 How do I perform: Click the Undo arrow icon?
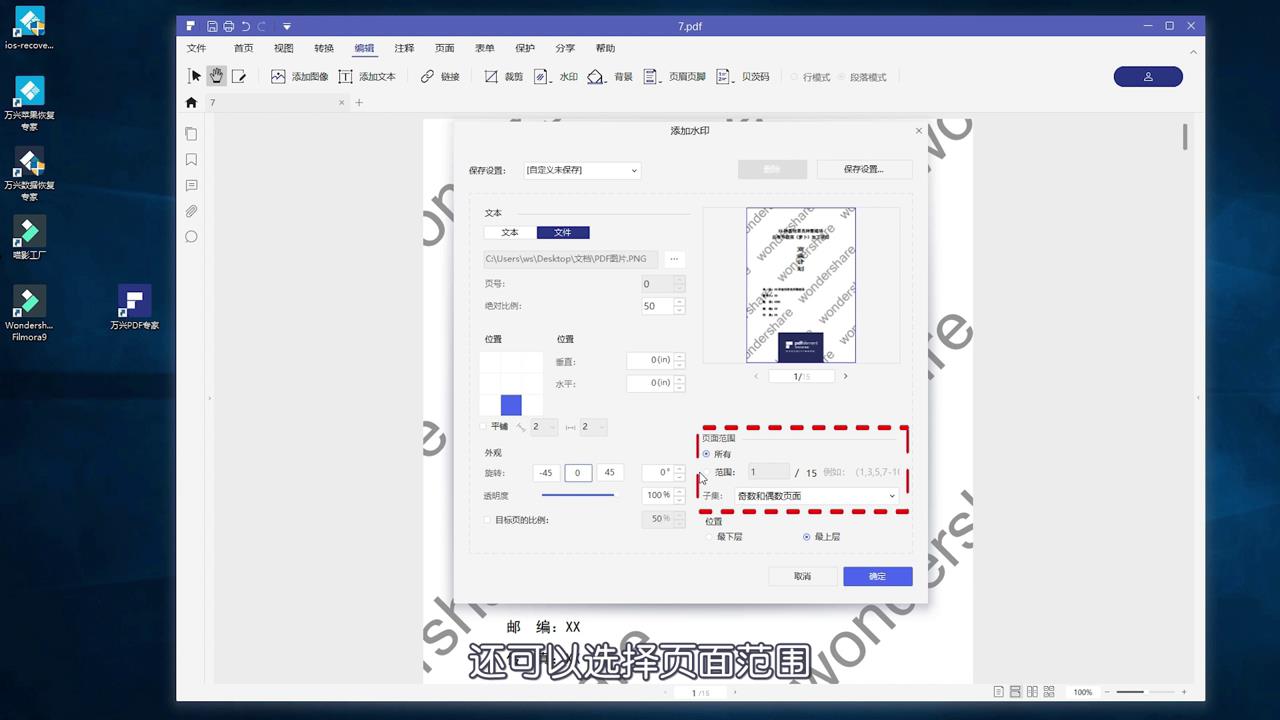(245, 26)
